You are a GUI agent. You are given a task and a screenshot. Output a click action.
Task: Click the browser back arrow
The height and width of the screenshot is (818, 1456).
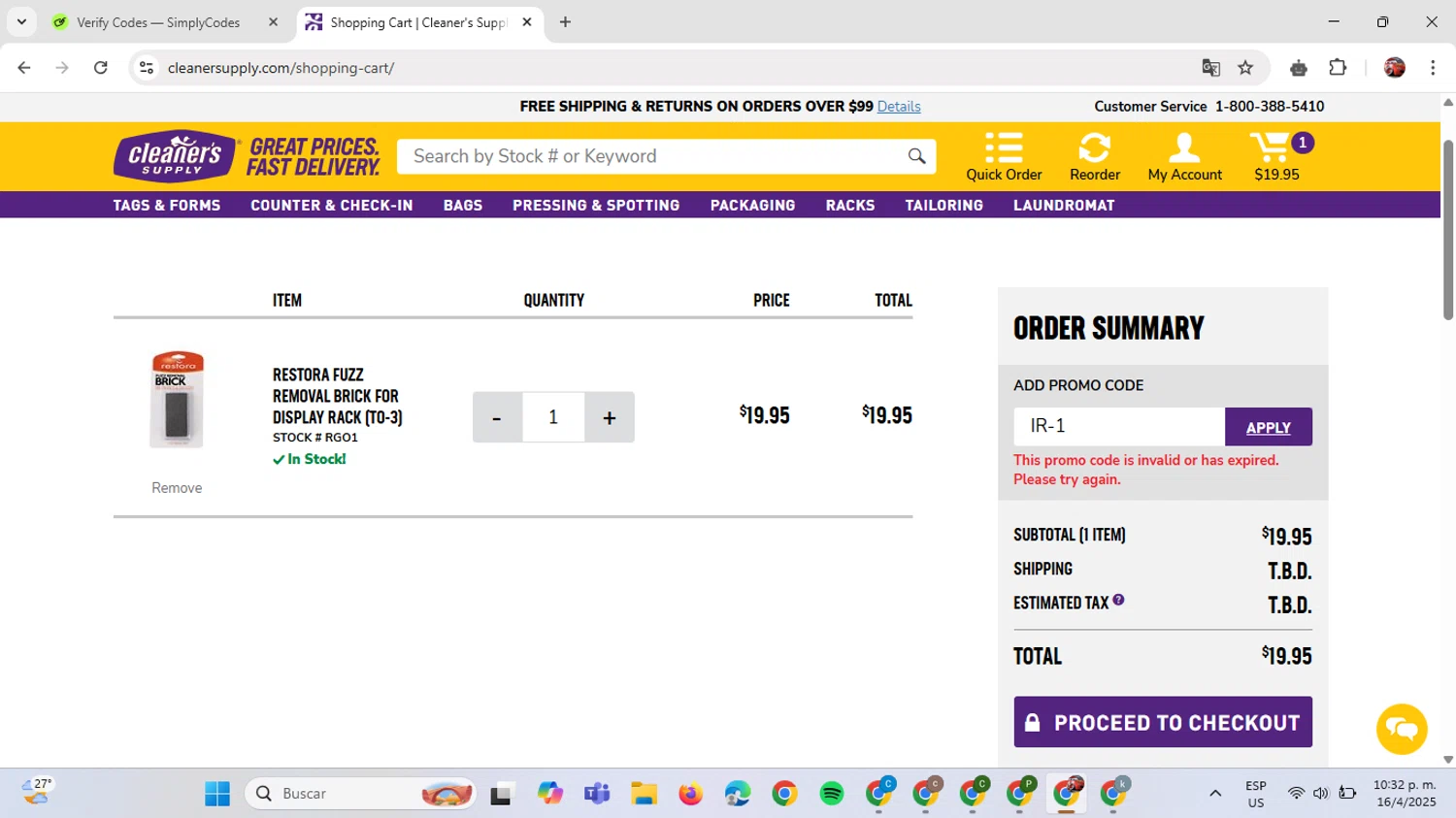(x=24, y=68)
